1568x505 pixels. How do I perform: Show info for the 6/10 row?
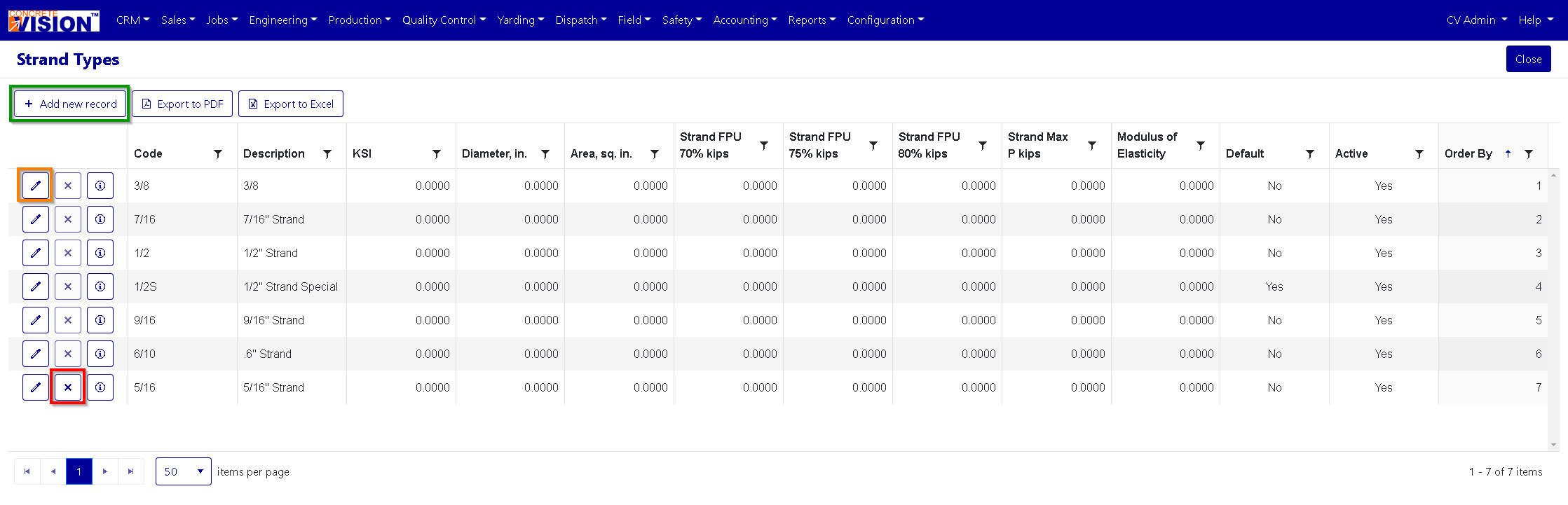100,354
